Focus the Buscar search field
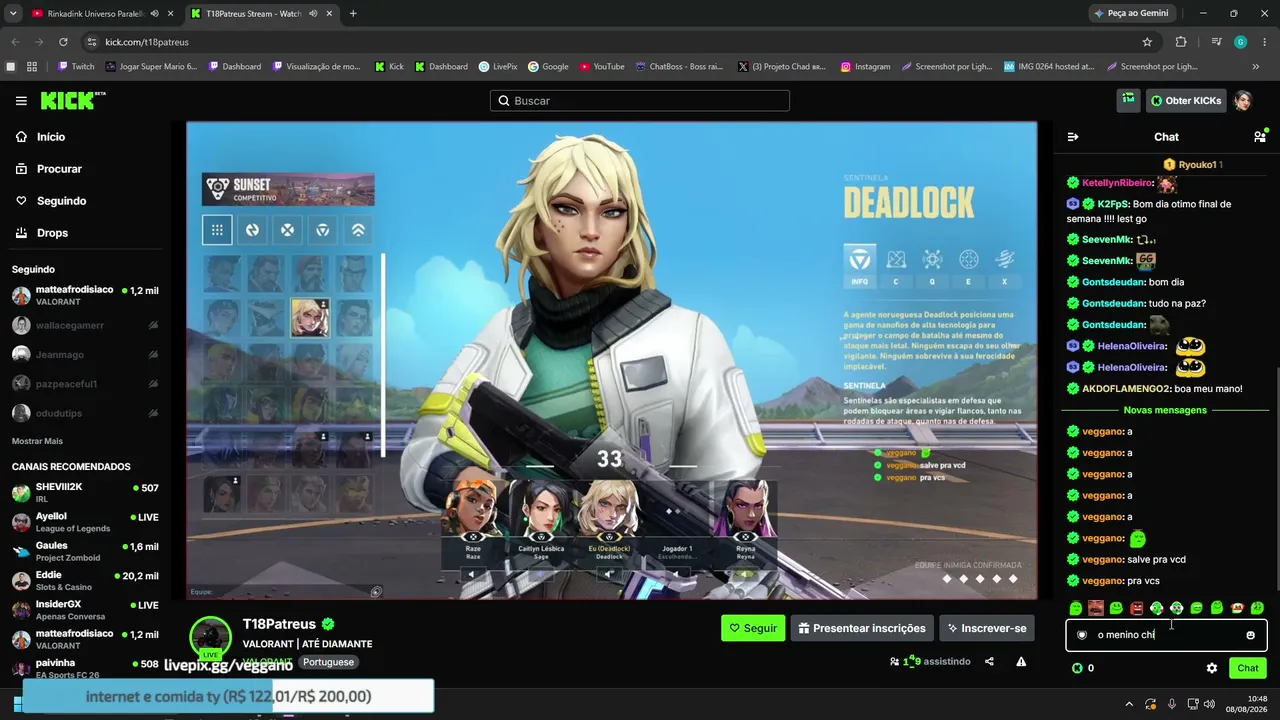Screen dimensions: 1280x720 640,101
